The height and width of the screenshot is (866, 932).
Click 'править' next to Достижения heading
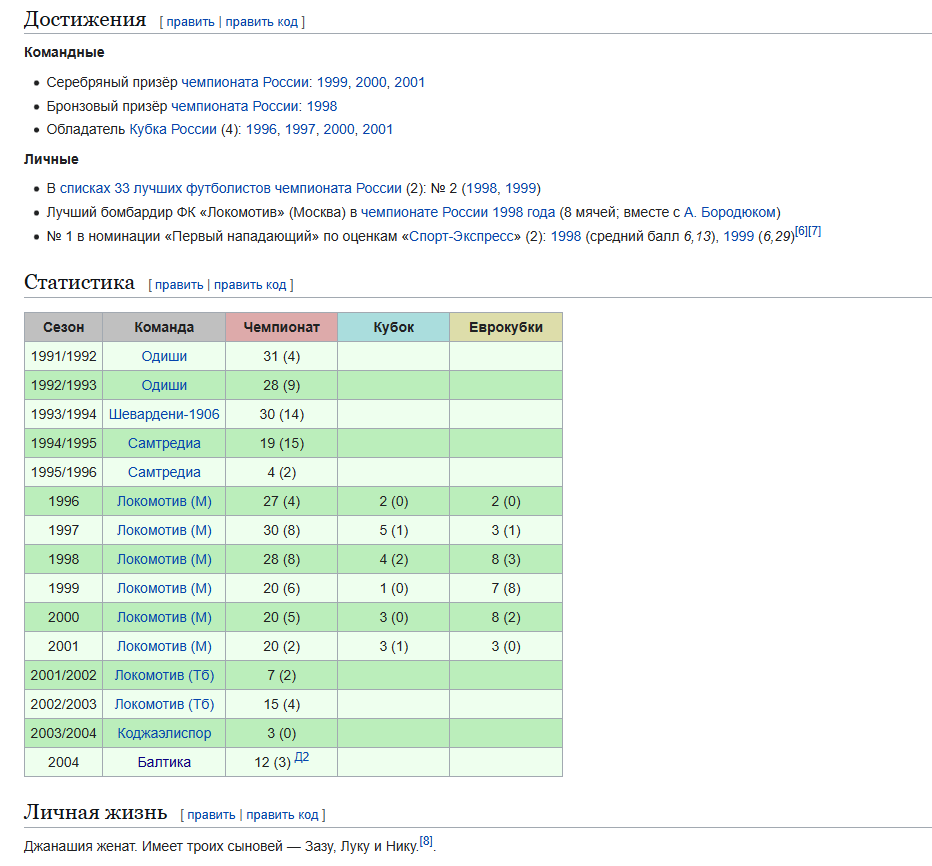190,22
